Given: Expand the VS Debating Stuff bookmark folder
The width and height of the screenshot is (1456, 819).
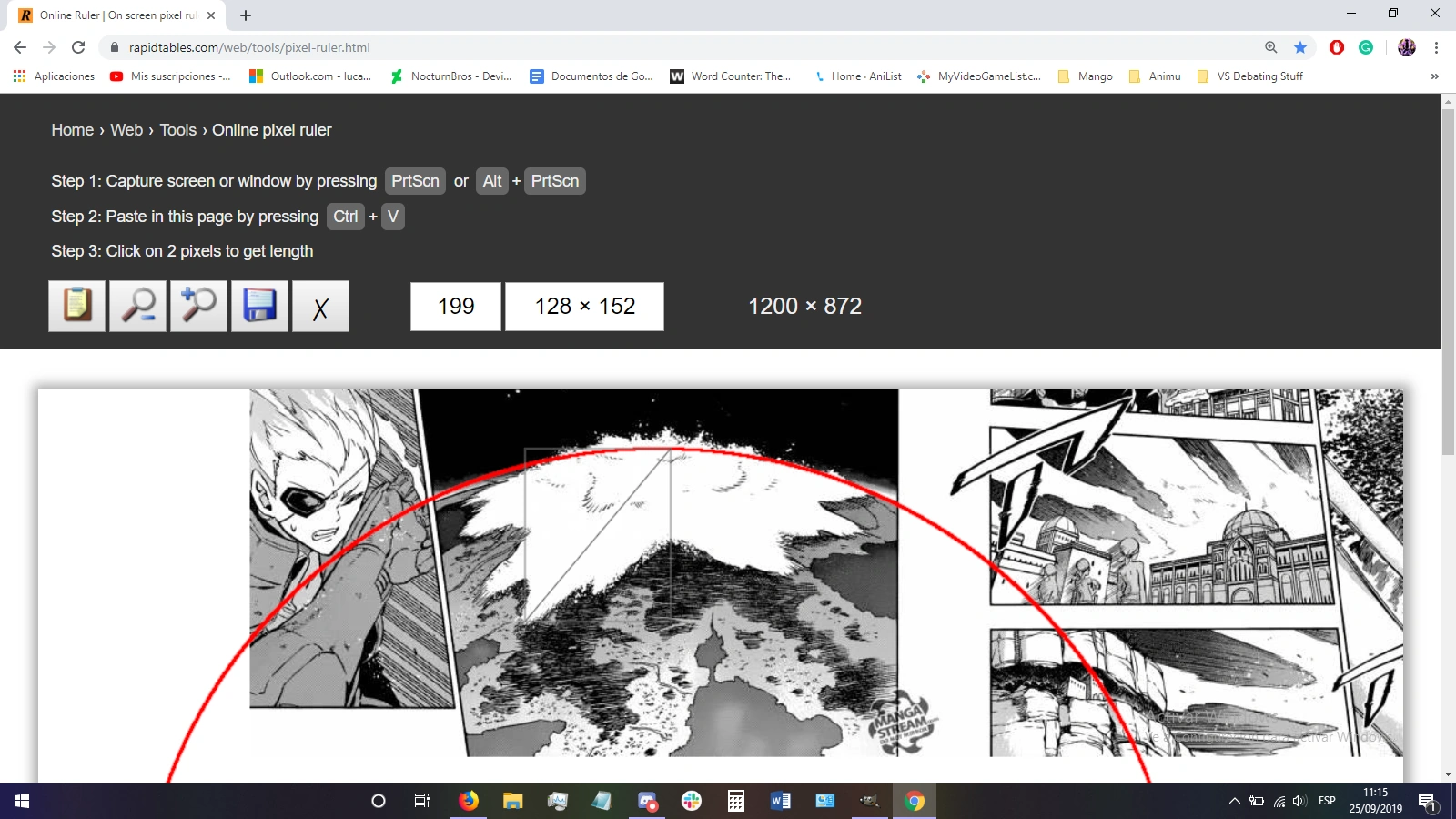Looking at the screenshot, I should (1250, 76).
